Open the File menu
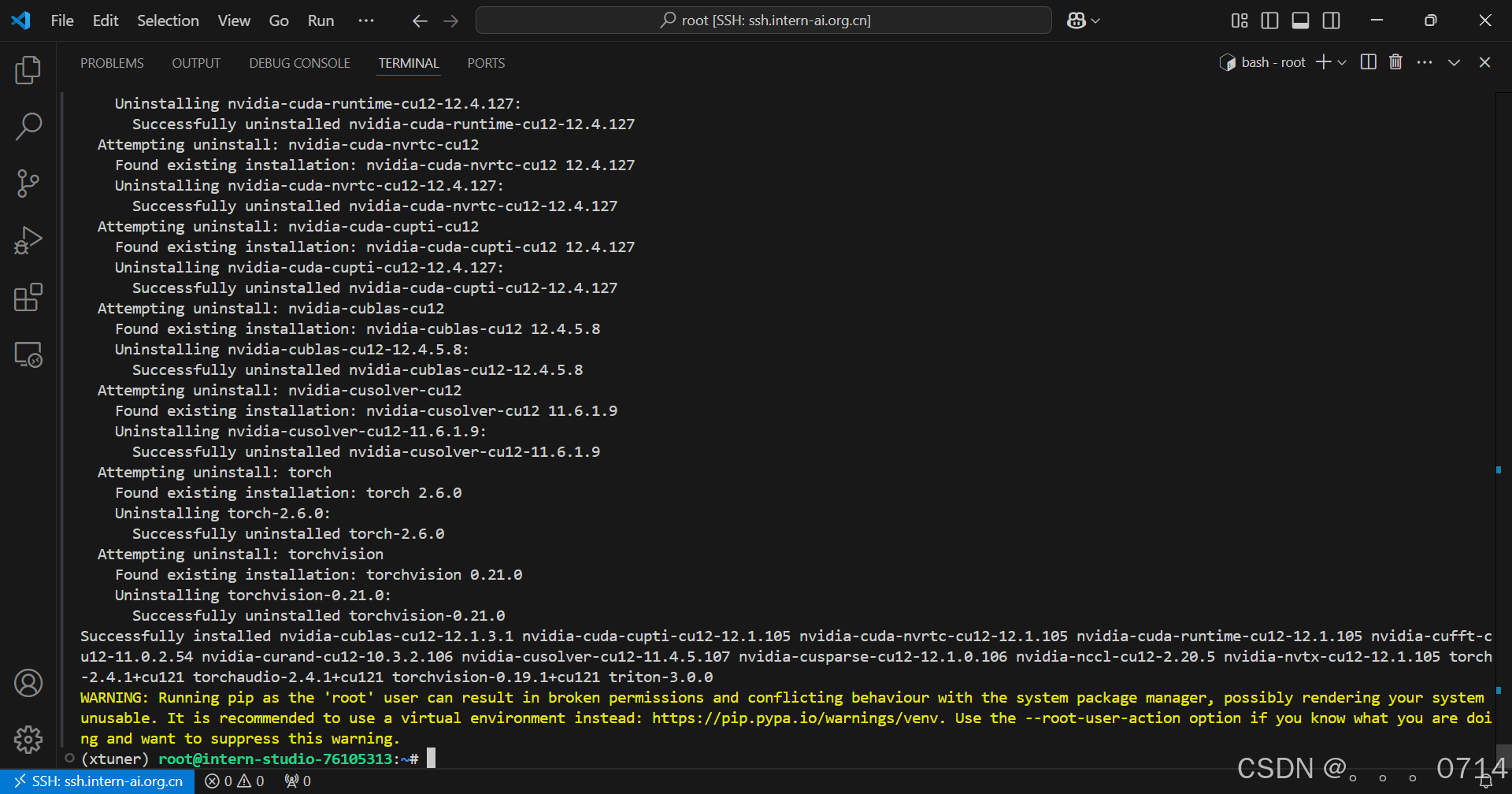Image resolution: width=1512 pixels, height=794 pixels. pos(62,20)
